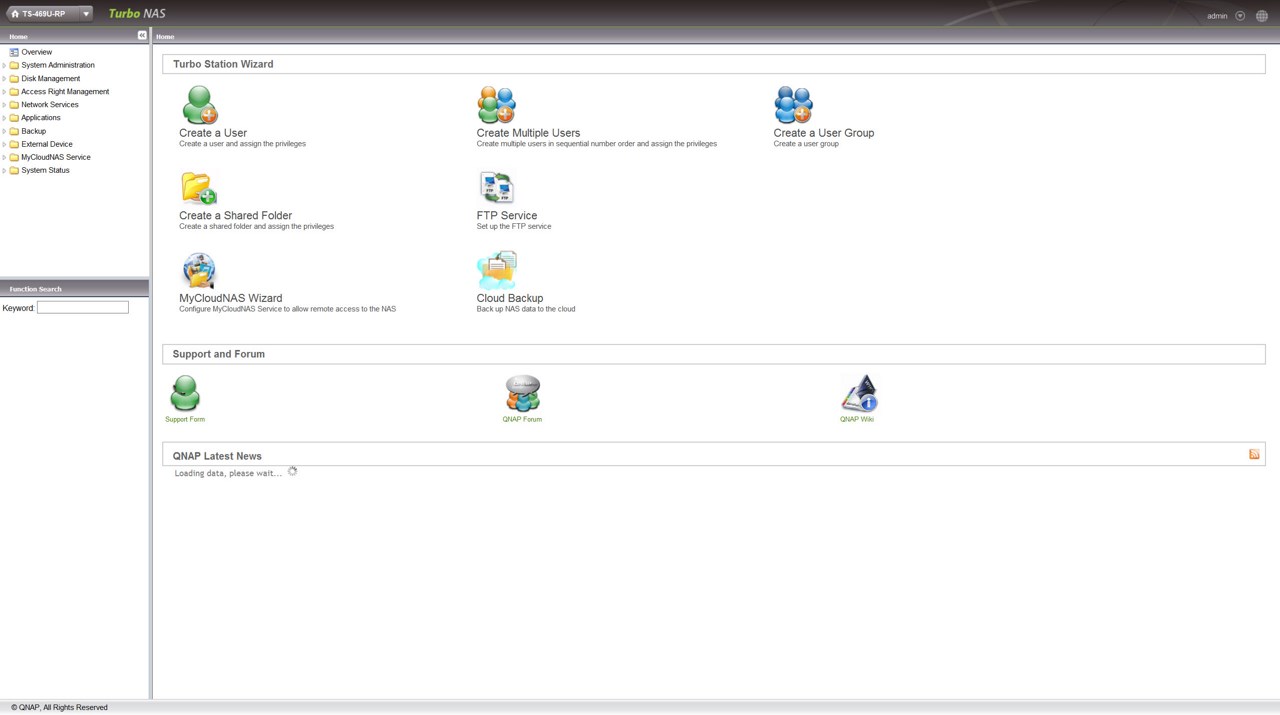Image resolution: width=1280 pixels, height=715 pixels.
Task: Click the Create Multiple Users title link
Action: (528, 133)
